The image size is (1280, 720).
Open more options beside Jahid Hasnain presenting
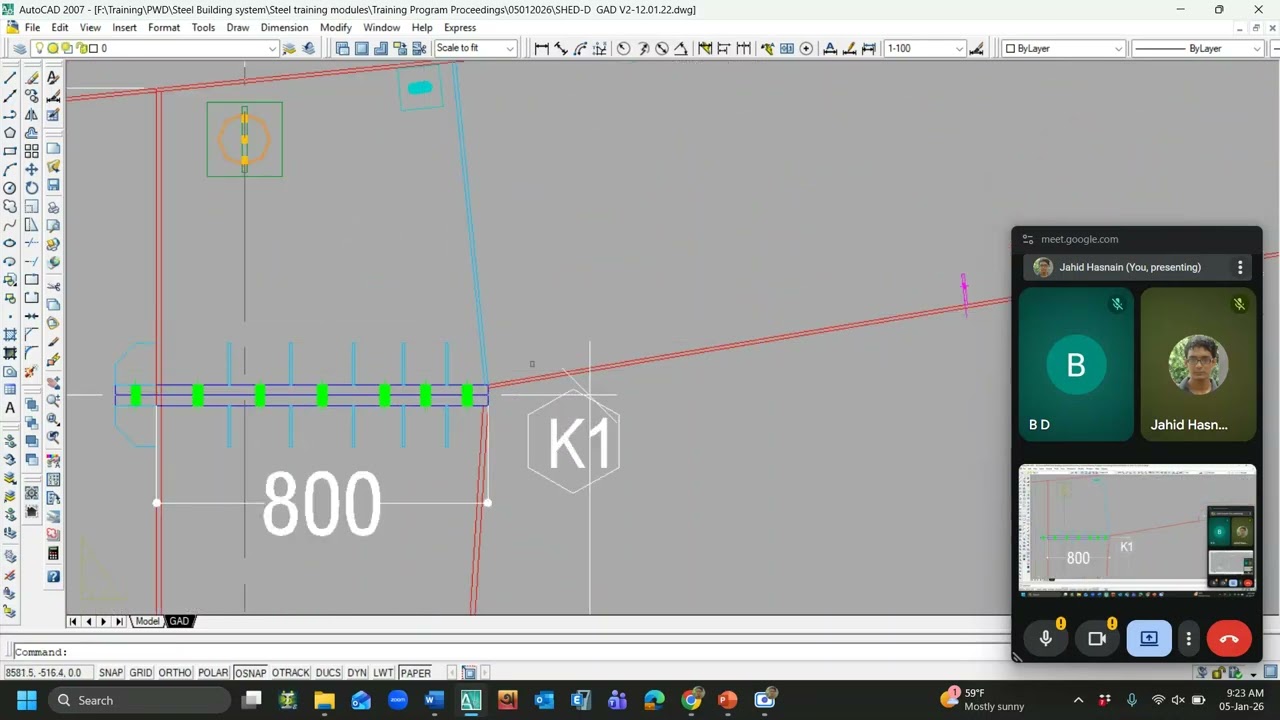click(x=1240, y=267)
